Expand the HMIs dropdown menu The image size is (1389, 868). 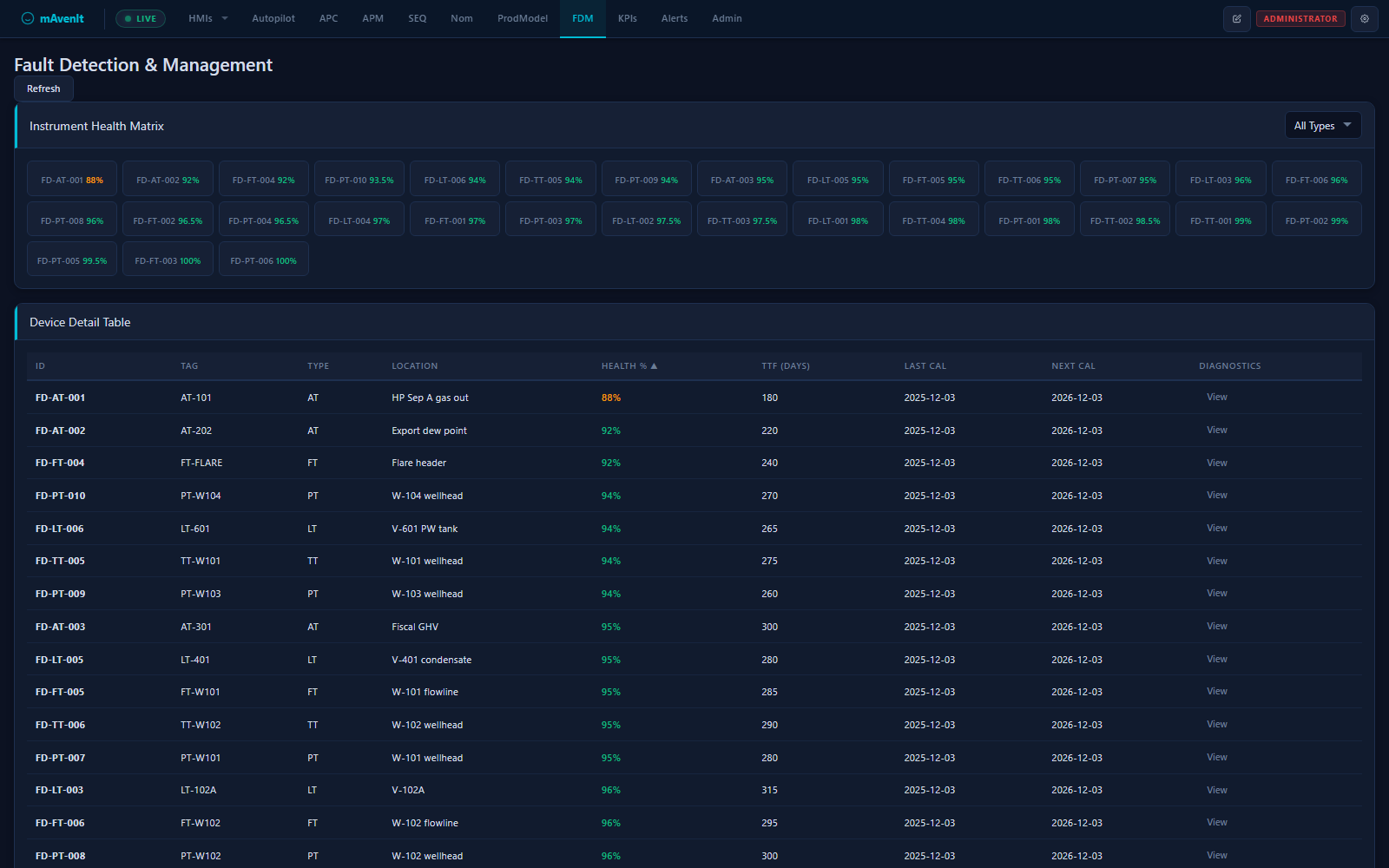coord(207,18)
